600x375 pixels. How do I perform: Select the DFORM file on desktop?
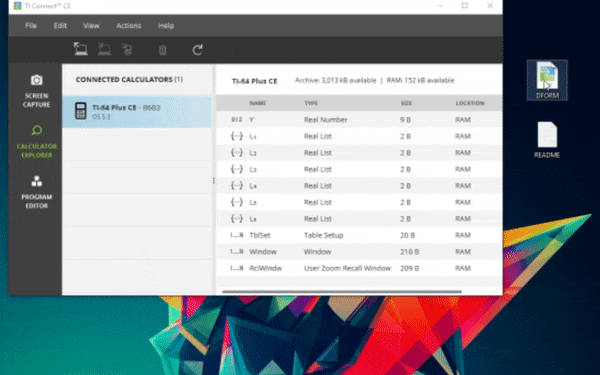[547, 80]
